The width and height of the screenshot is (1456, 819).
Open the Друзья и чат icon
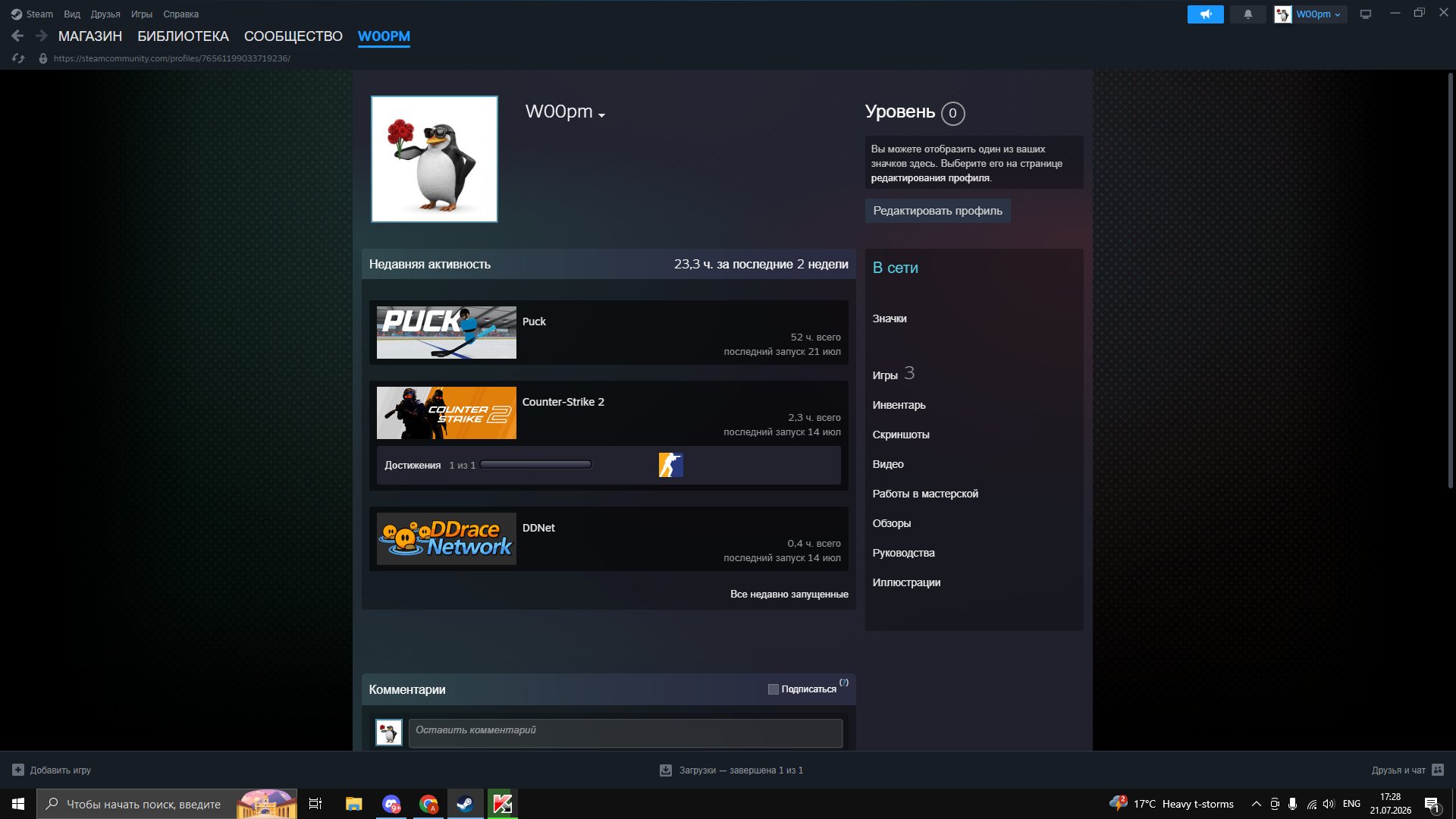pyautogui.click(x=1437, y=770)
